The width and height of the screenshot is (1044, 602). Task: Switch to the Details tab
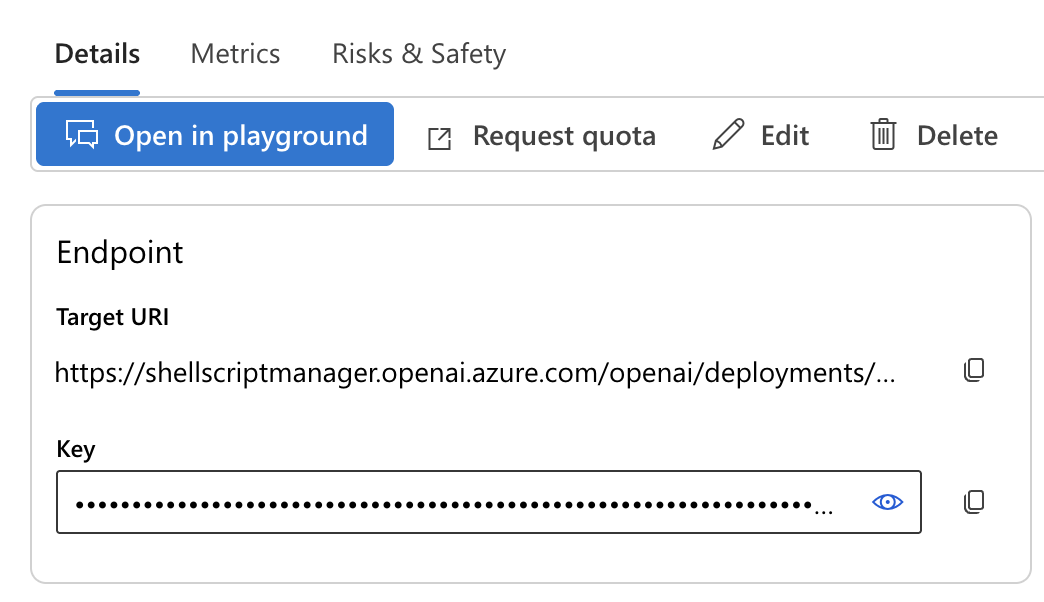point(97,53)
